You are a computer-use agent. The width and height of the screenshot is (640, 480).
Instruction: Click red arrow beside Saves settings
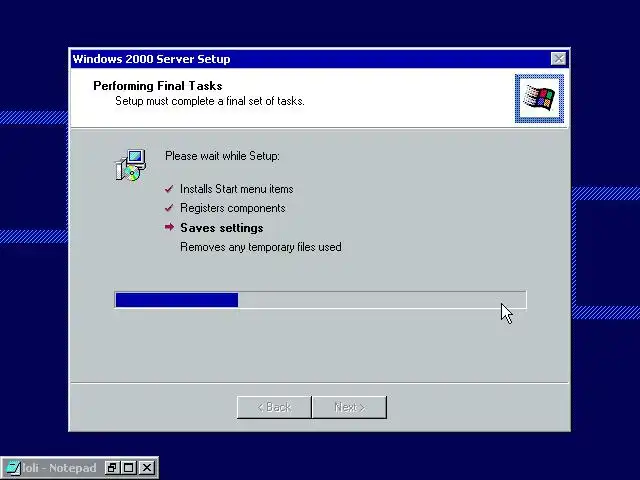(169, 227)
